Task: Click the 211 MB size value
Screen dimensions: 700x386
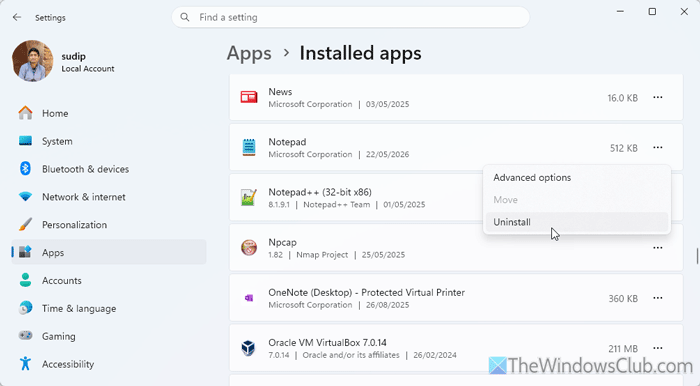Action: [x=623, y=349]
